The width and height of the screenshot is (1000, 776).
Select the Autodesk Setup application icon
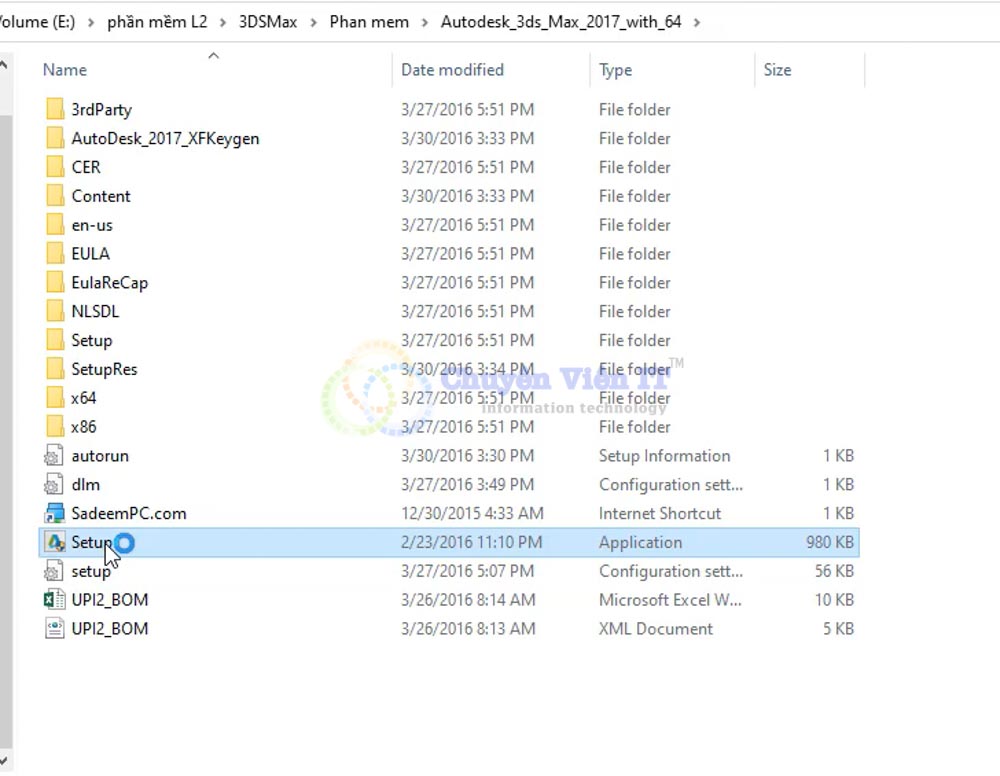pos(55,542)
